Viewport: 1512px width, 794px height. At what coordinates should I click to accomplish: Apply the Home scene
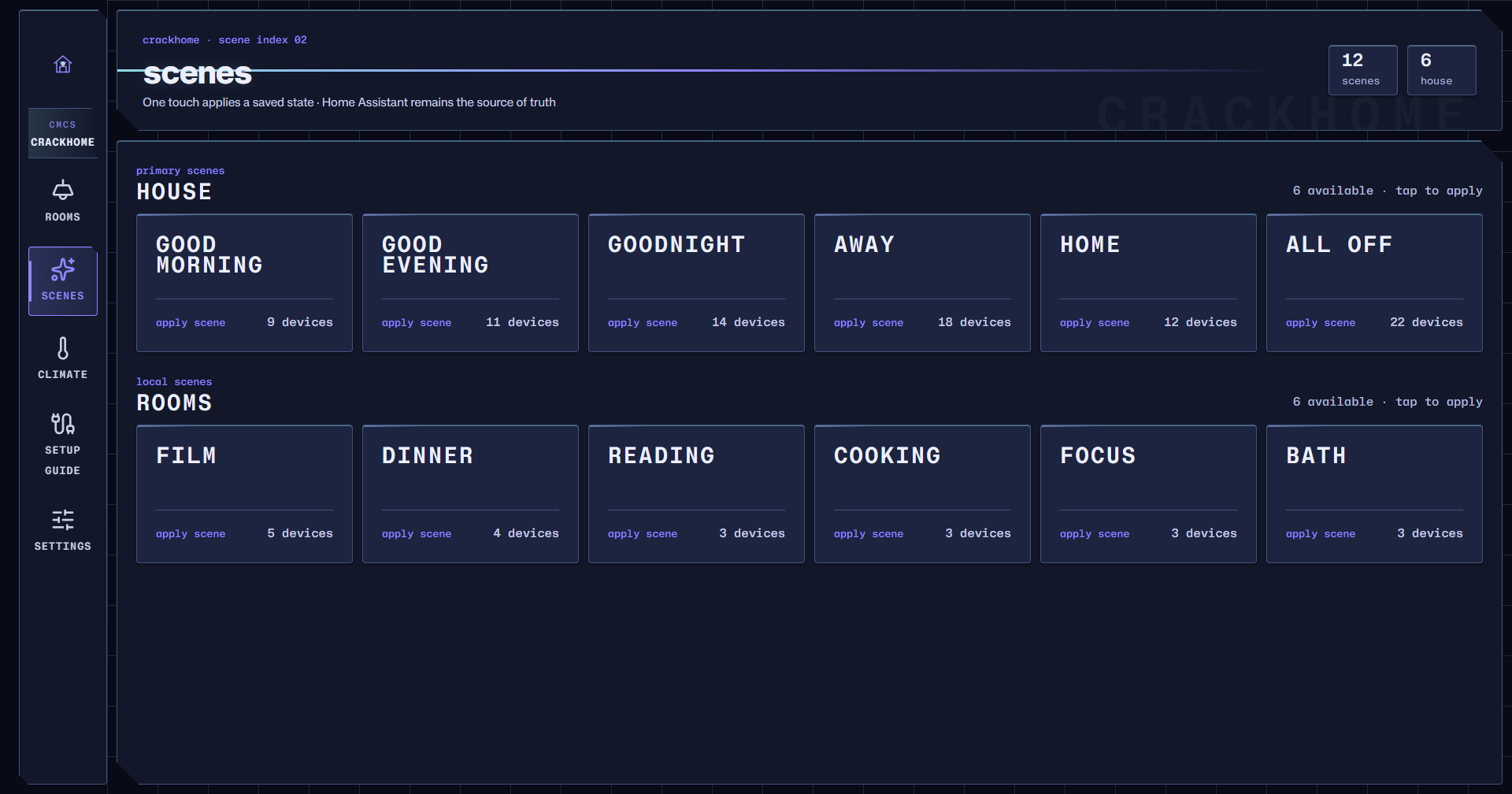(x=1148, y=283)
